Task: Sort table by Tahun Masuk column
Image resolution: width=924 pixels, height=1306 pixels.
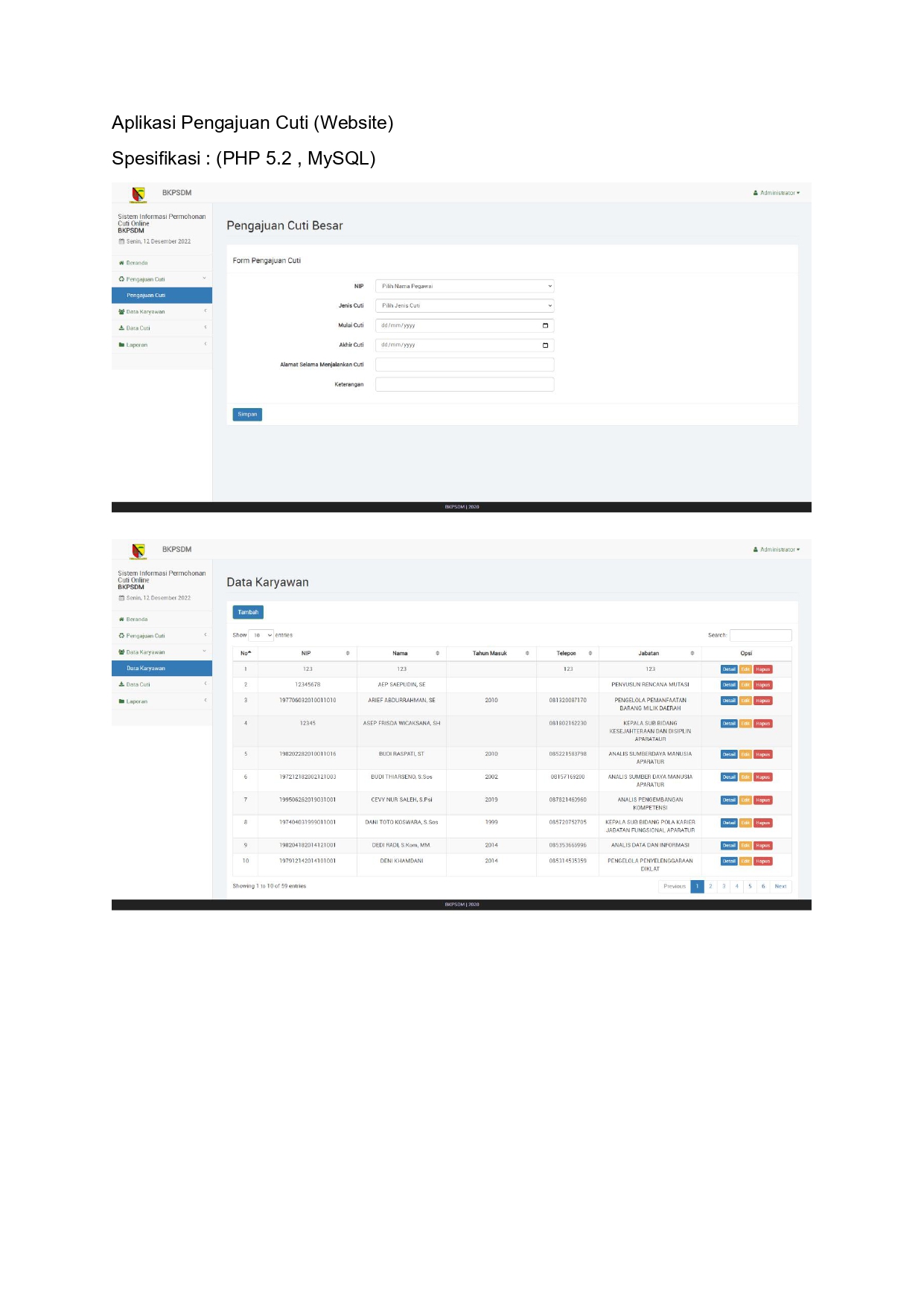Action: [x=527, y=654]
